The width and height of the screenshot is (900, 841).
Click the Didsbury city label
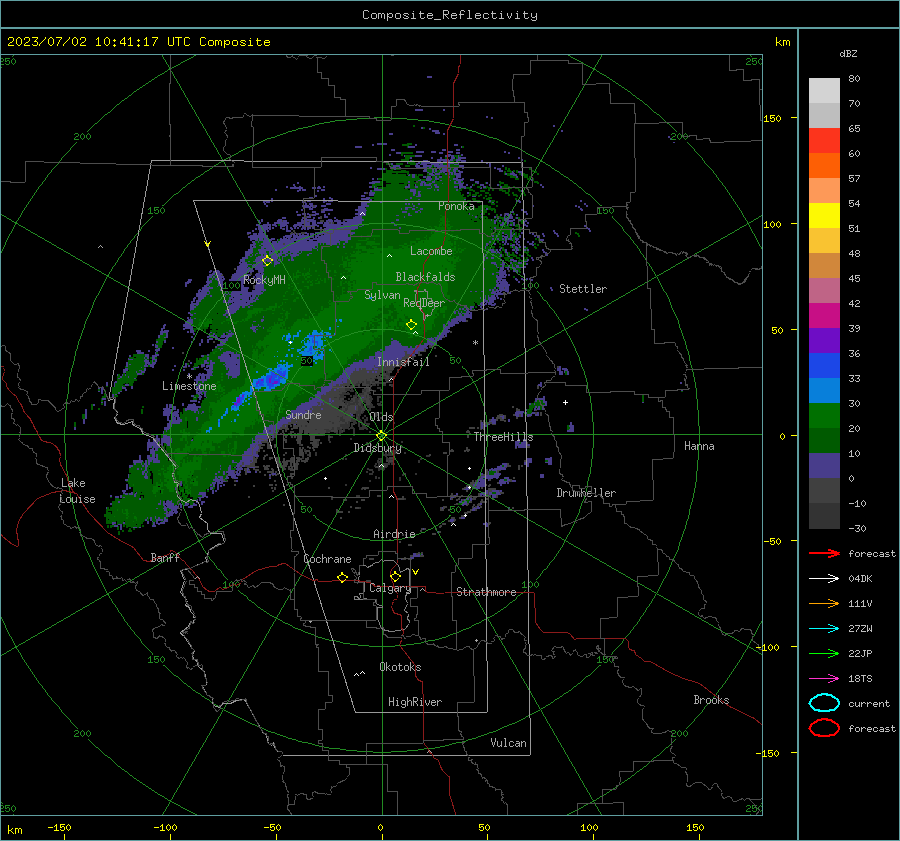pos(377,448)
